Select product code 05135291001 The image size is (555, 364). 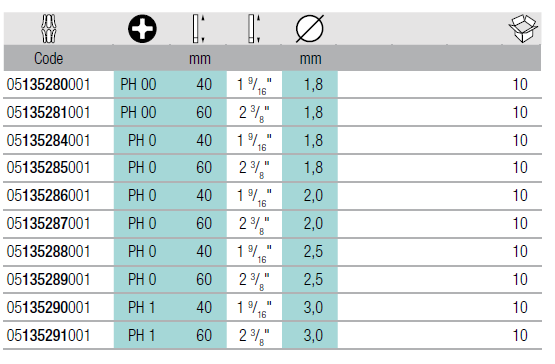click(x=48, y=335)
